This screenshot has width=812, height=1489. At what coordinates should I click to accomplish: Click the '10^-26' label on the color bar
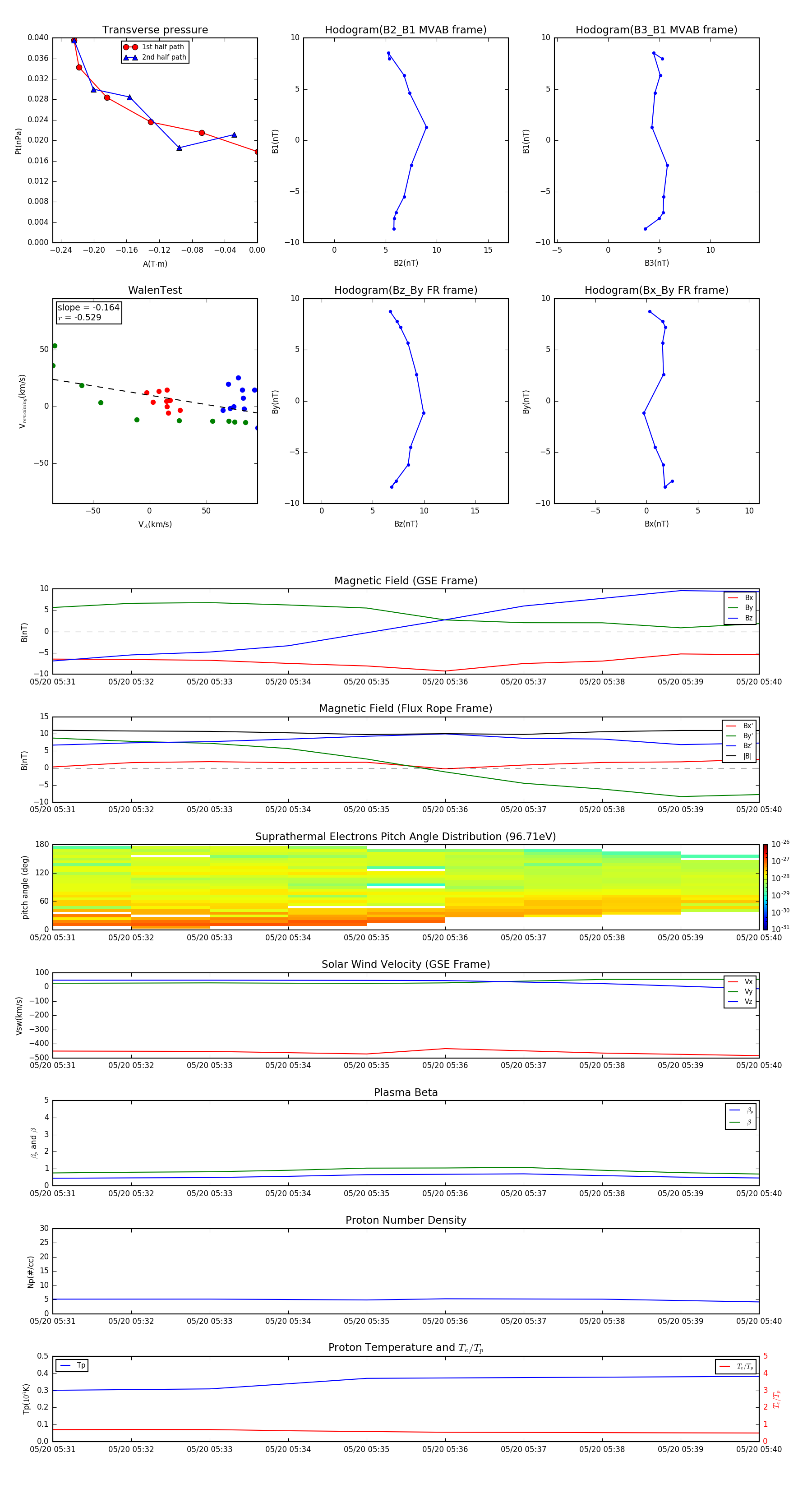780,844
